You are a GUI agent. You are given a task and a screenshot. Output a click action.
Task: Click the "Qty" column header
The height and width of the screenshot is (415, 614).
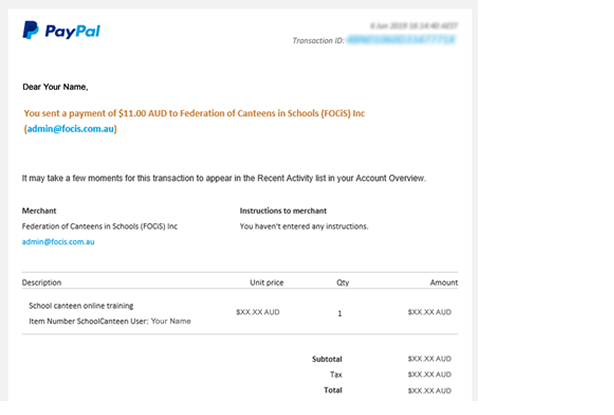pos(343,283)
